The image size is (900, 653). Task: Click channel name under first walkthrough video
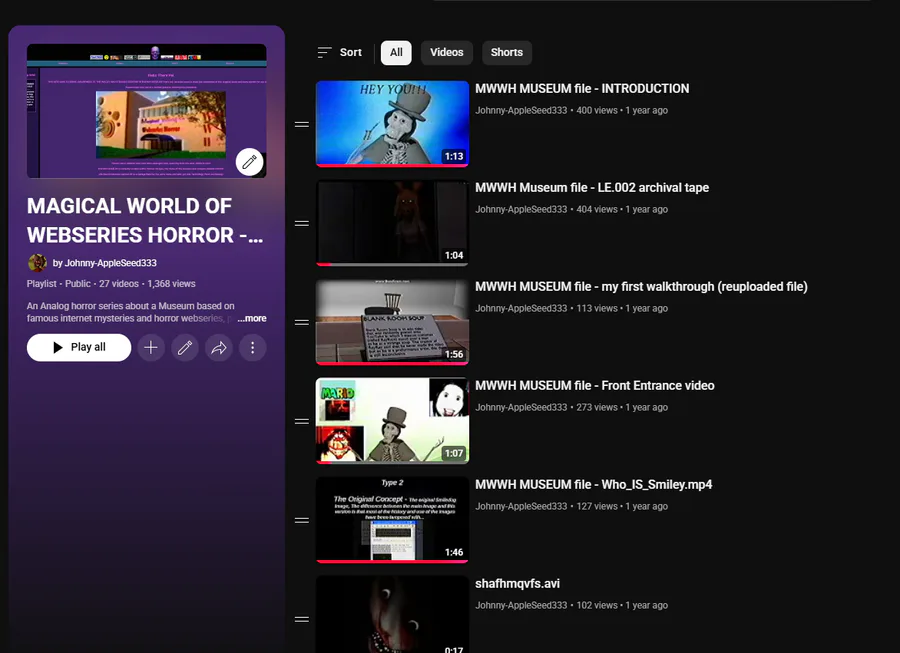click(x=521, y=308)
